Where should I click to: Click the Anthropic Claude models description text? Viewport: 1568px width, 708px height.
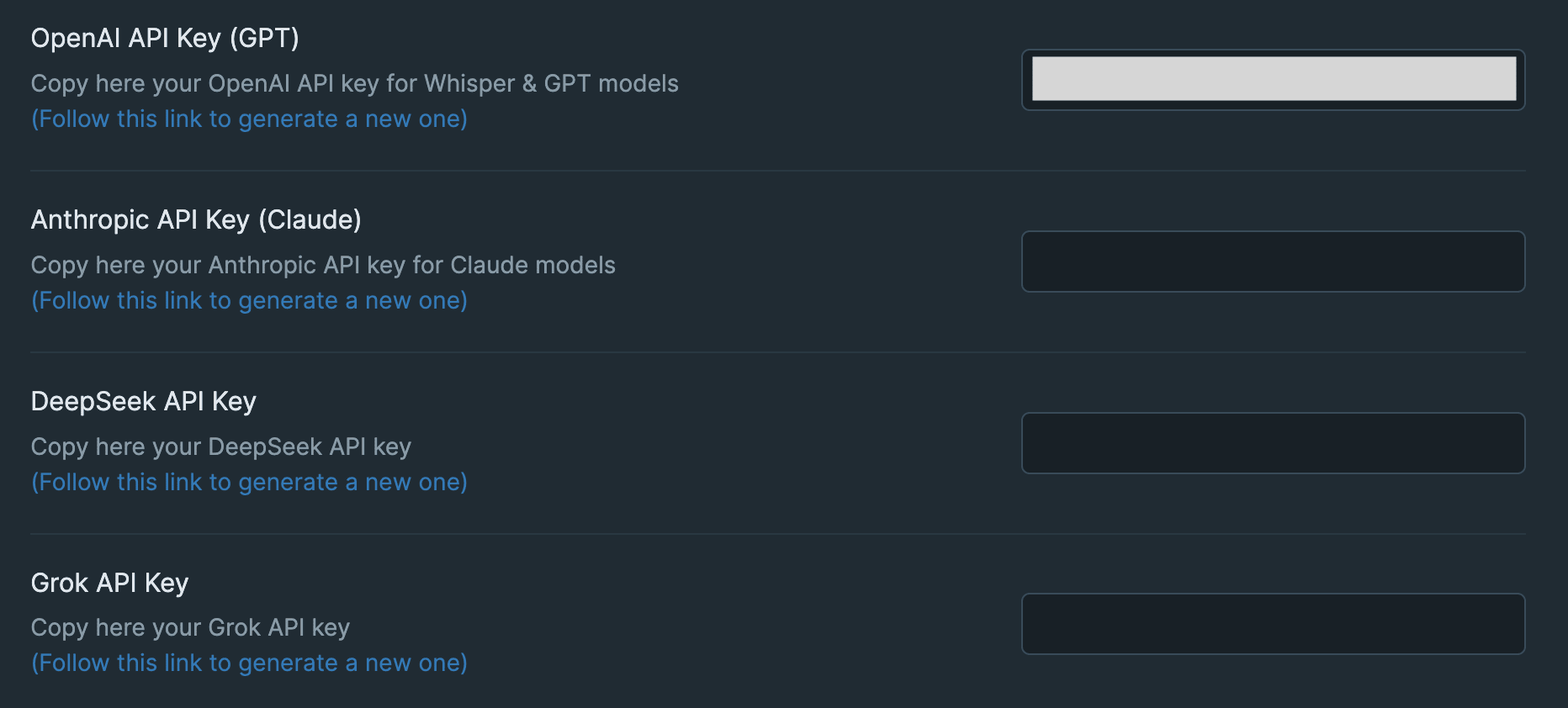tap(323, 266)
